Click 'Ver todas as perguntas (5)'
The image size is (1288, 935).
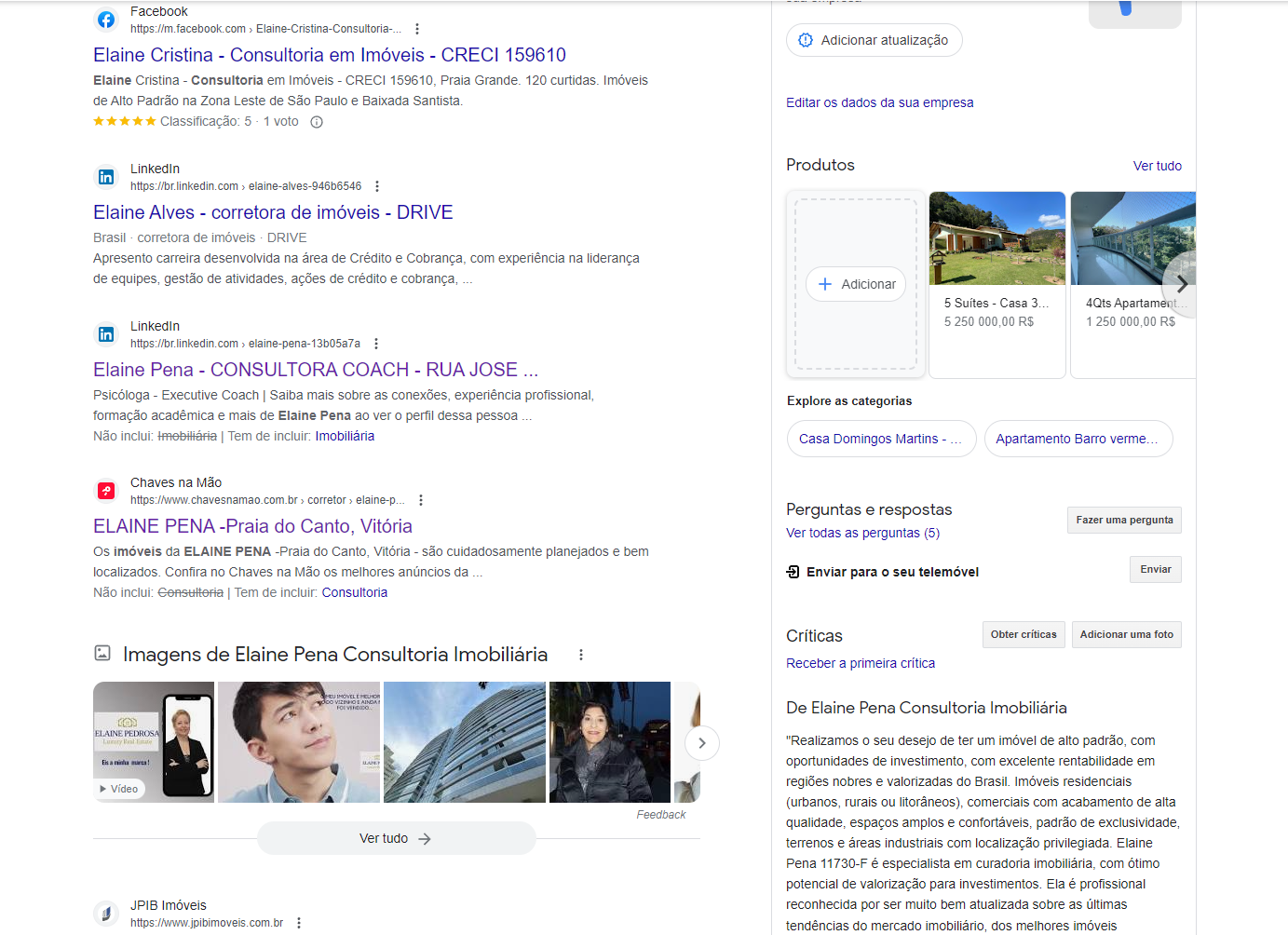pos(863,533)
